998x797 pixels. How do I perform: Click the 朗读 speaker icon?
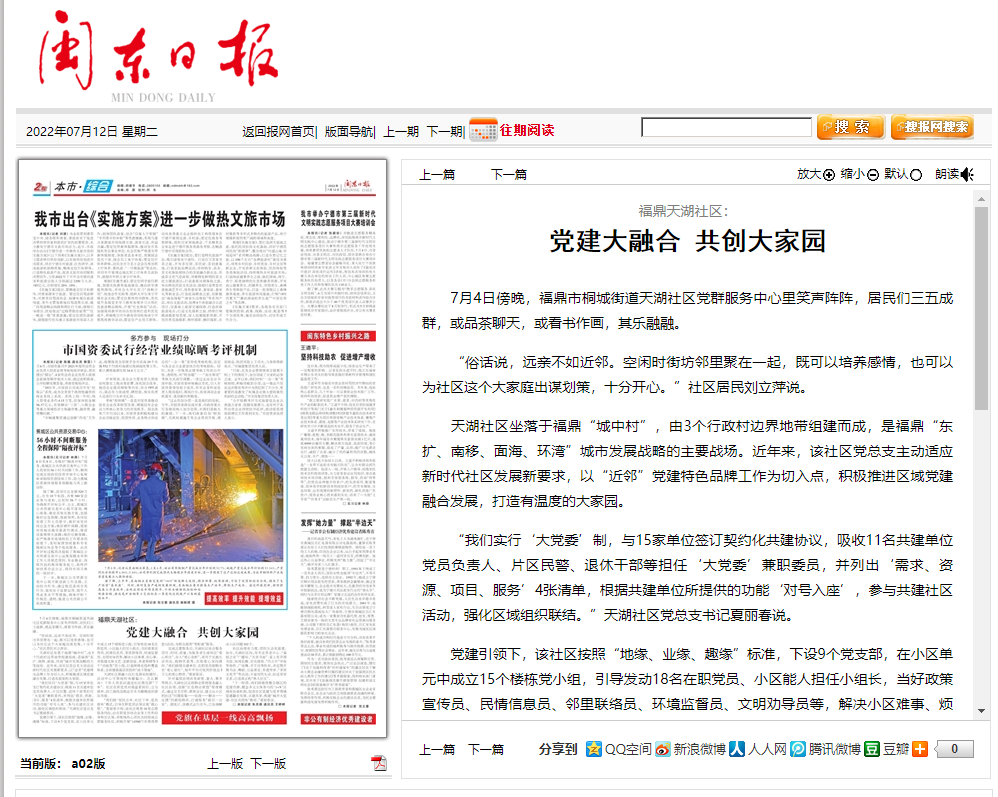(967, 174)
